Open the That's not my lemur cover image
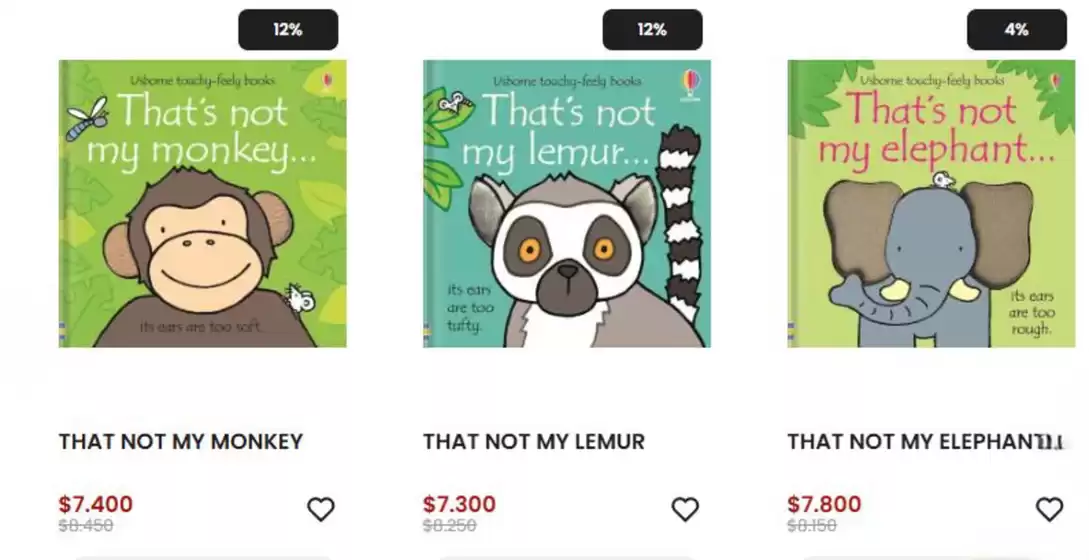The height and width of the screenshot is (560, 1089). pyautogui.click(x=567, y=204)
